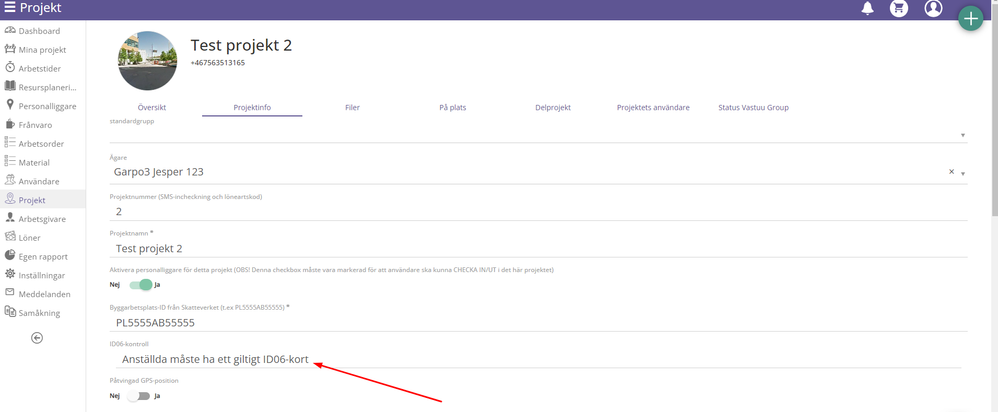Click the Arbetsorder list icon
Image resolution: width=998 pixels, height=412 pixels.
tap(10, 143)
